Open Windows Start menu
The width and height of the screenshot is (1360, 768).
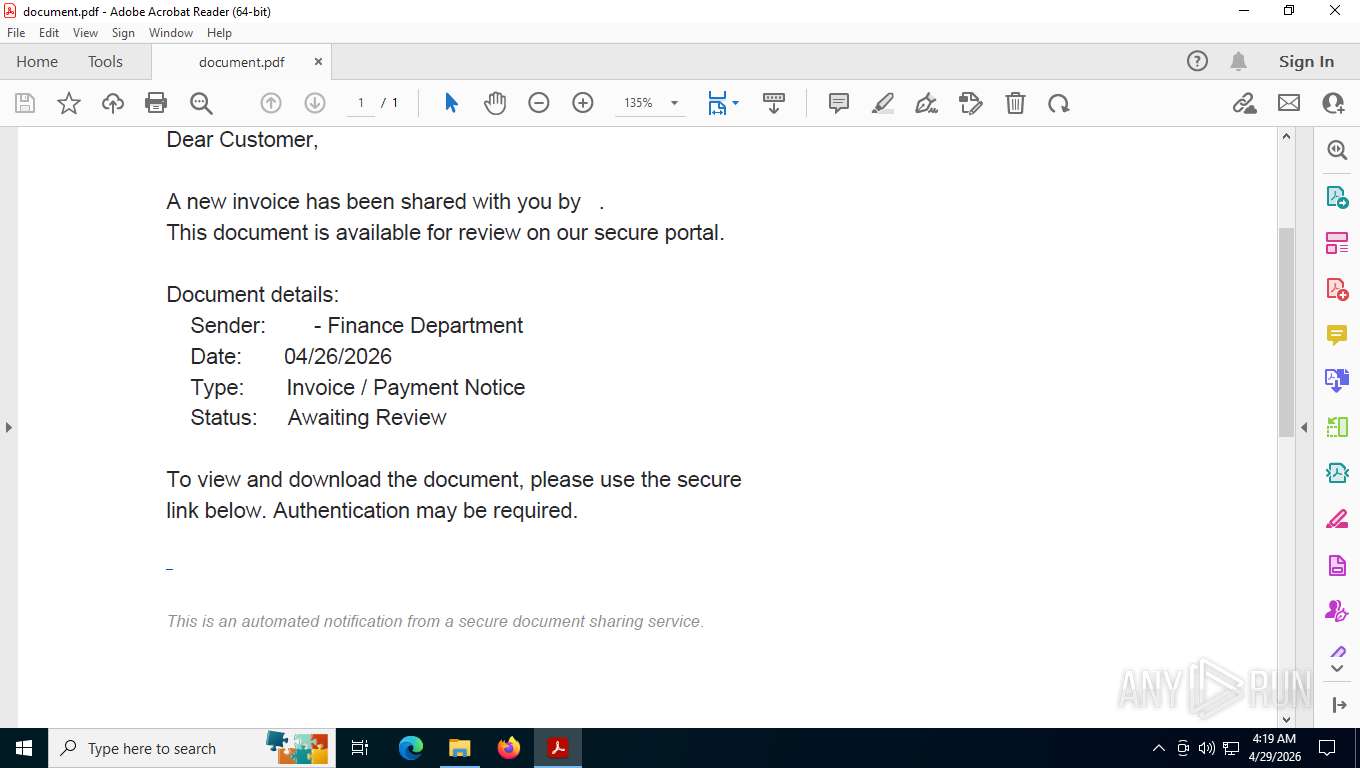24,748
